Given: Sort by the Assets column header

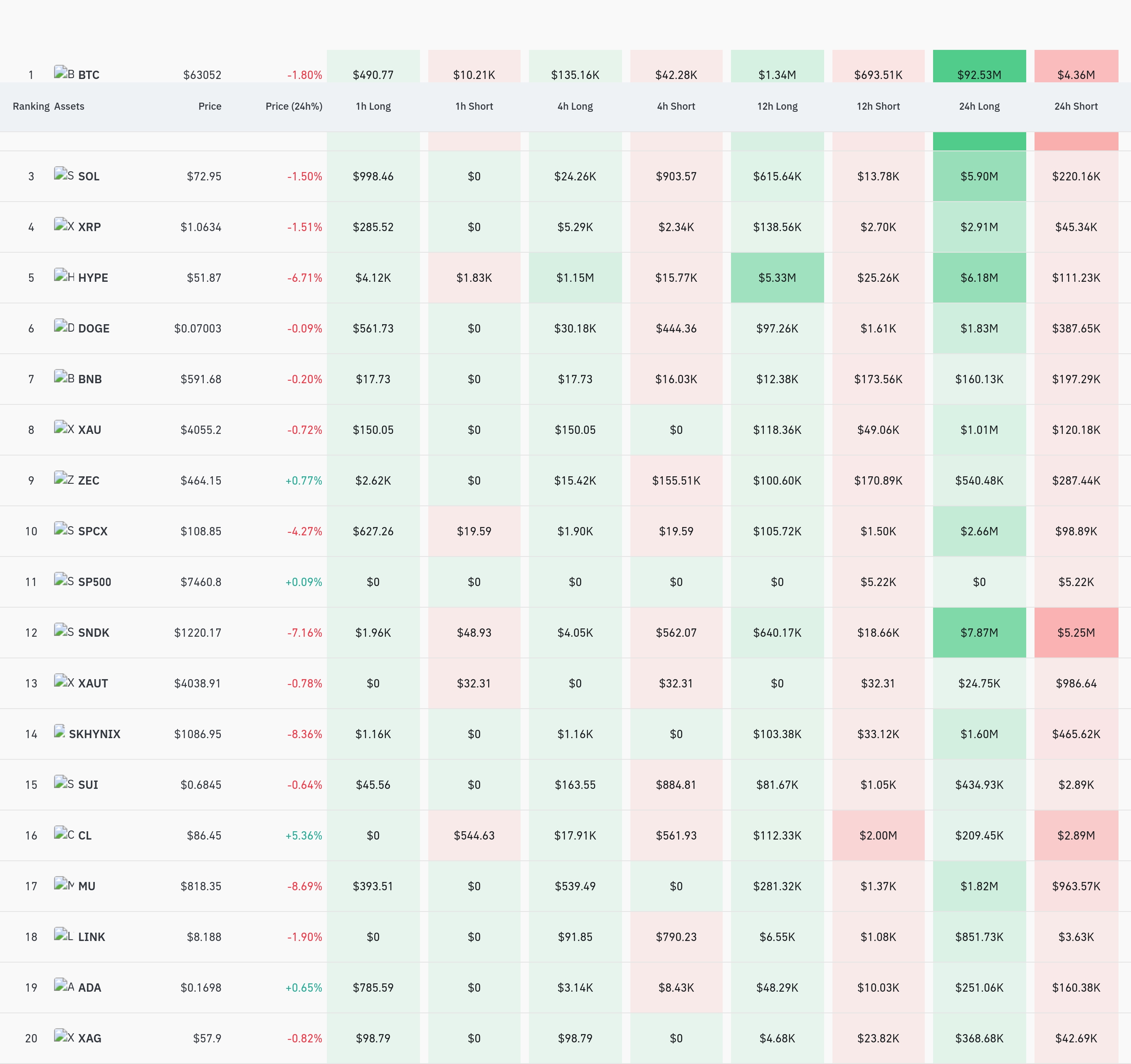Looking at the screenshot, I should pyautogui.click(x=69, y=106).
